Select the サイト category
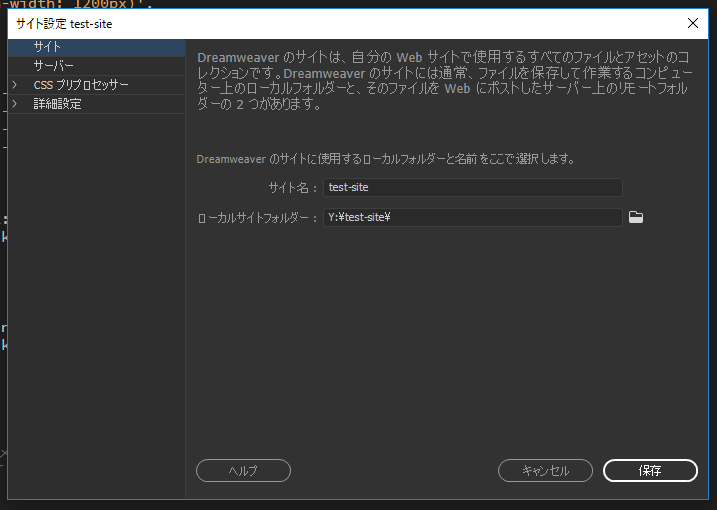Viewport: 717px width, 510px height. pyautogui.click(x=96, y=47)
